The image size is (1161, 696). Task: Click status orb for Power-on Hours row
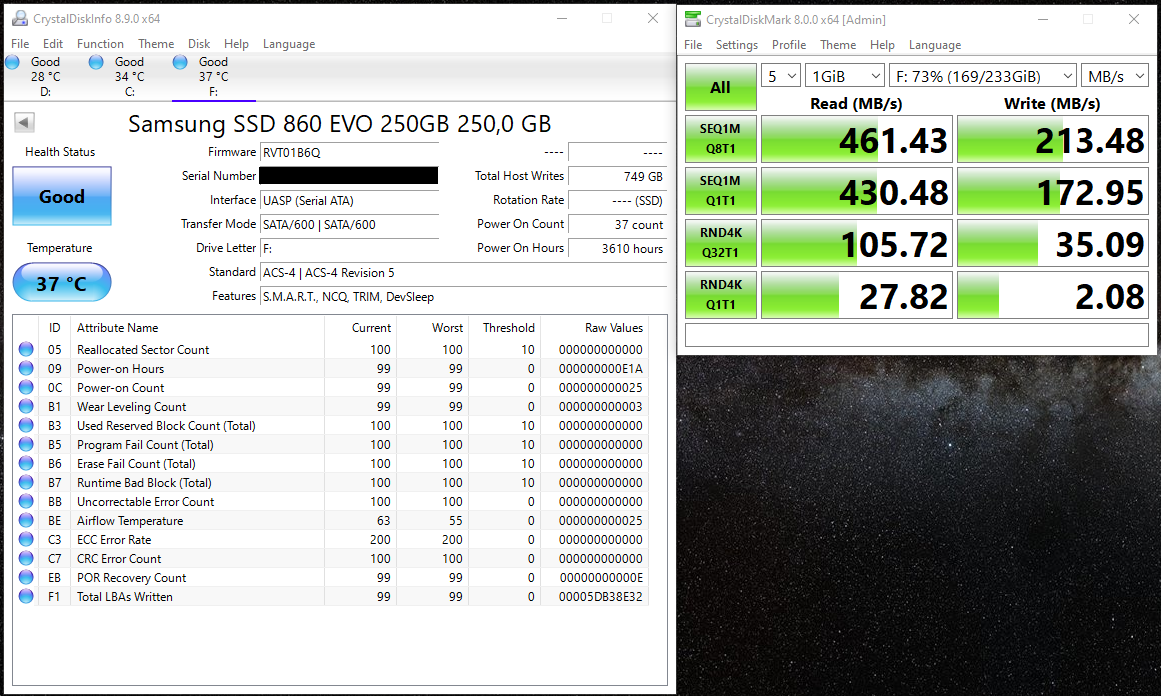[x=26, y=369]
